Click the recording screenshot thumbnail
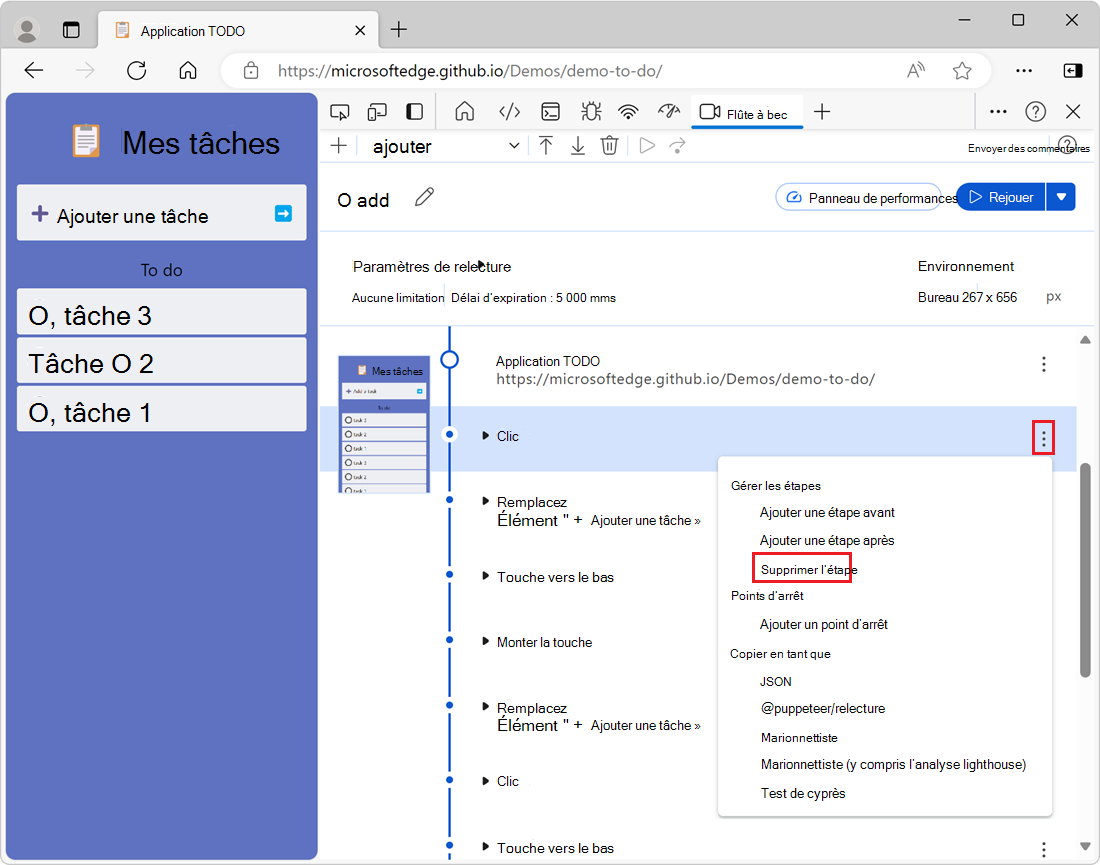1100x865 pixels. (384, 424)
